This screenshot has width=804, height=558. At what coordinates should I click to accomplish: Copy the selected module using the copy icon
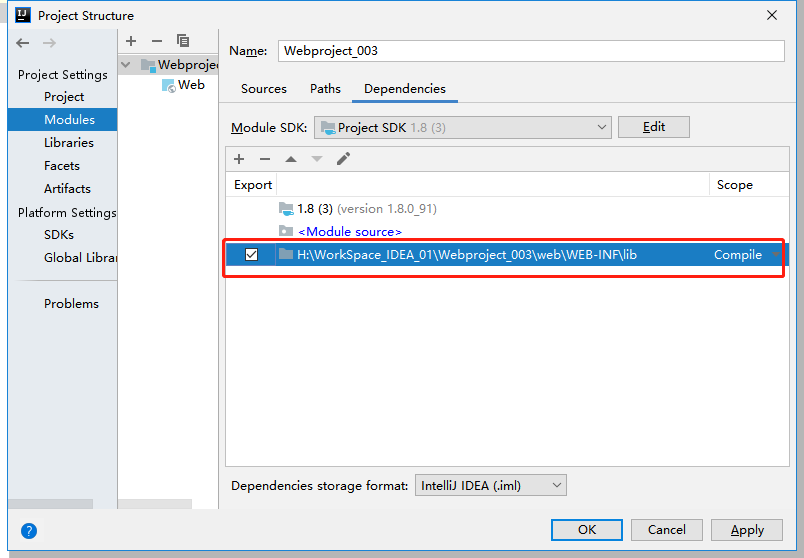183,41
